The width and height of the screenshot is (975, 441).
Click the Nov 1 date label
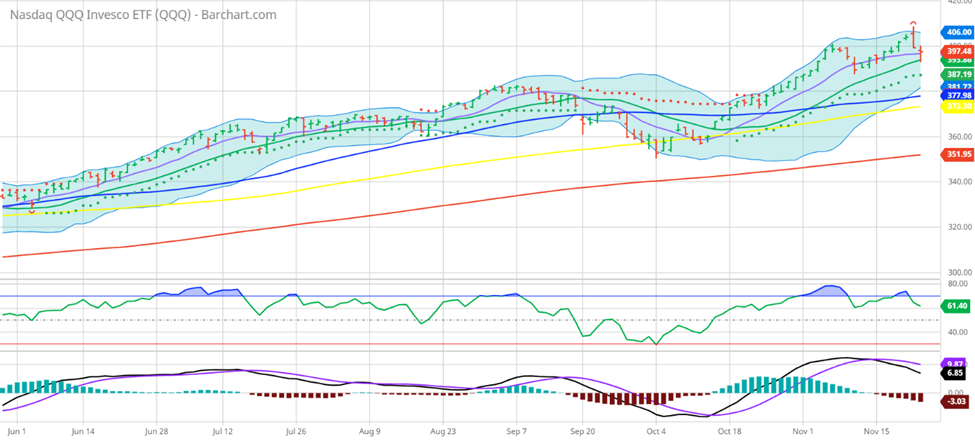(803, 430)
